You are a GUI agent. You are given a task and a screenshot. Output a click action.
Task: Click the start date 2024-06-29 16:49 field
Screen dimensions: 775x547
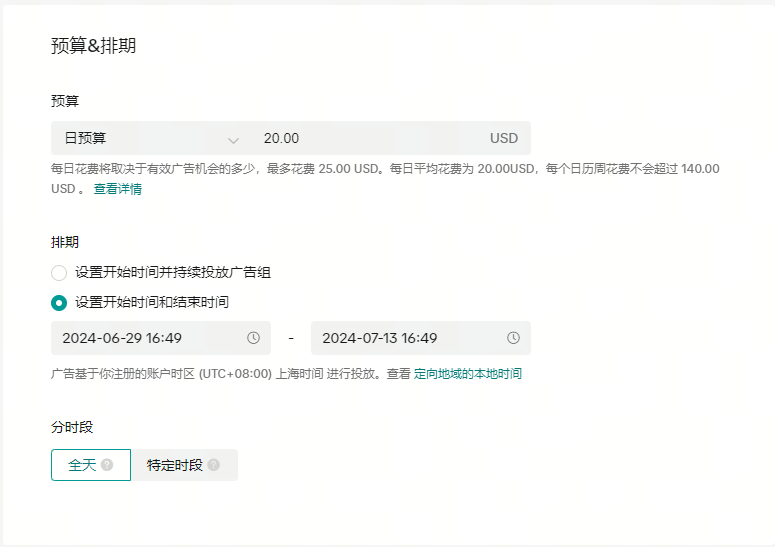pyautogui.click(x=161, y=338)
